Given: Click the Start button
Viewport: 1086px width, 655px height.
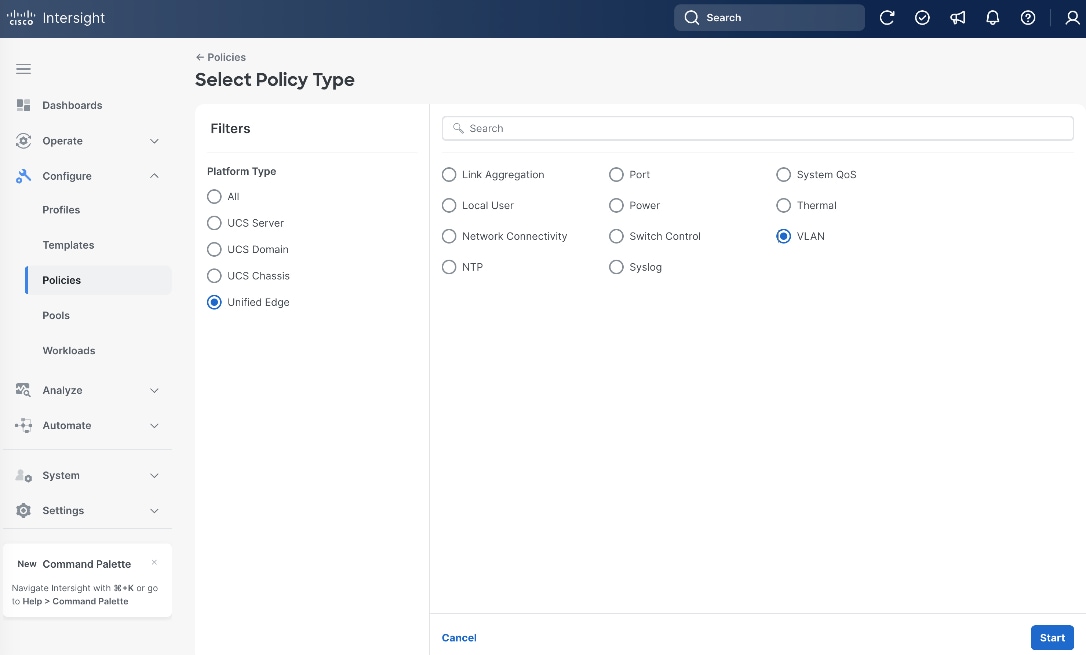Looking at the screenshot, I should click(1052, 638).
